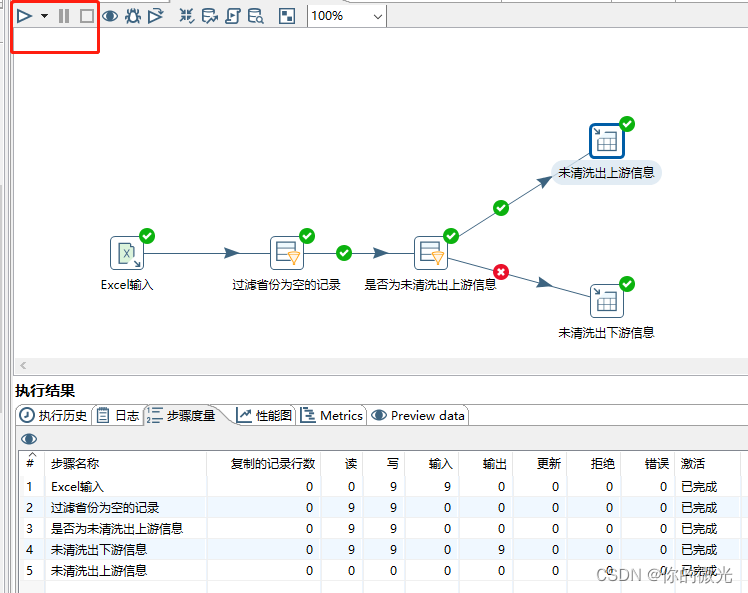This screenshot has height=593, width=748.
Task: Toggle the show-only-active-steps eye icon
Action: 29,438
